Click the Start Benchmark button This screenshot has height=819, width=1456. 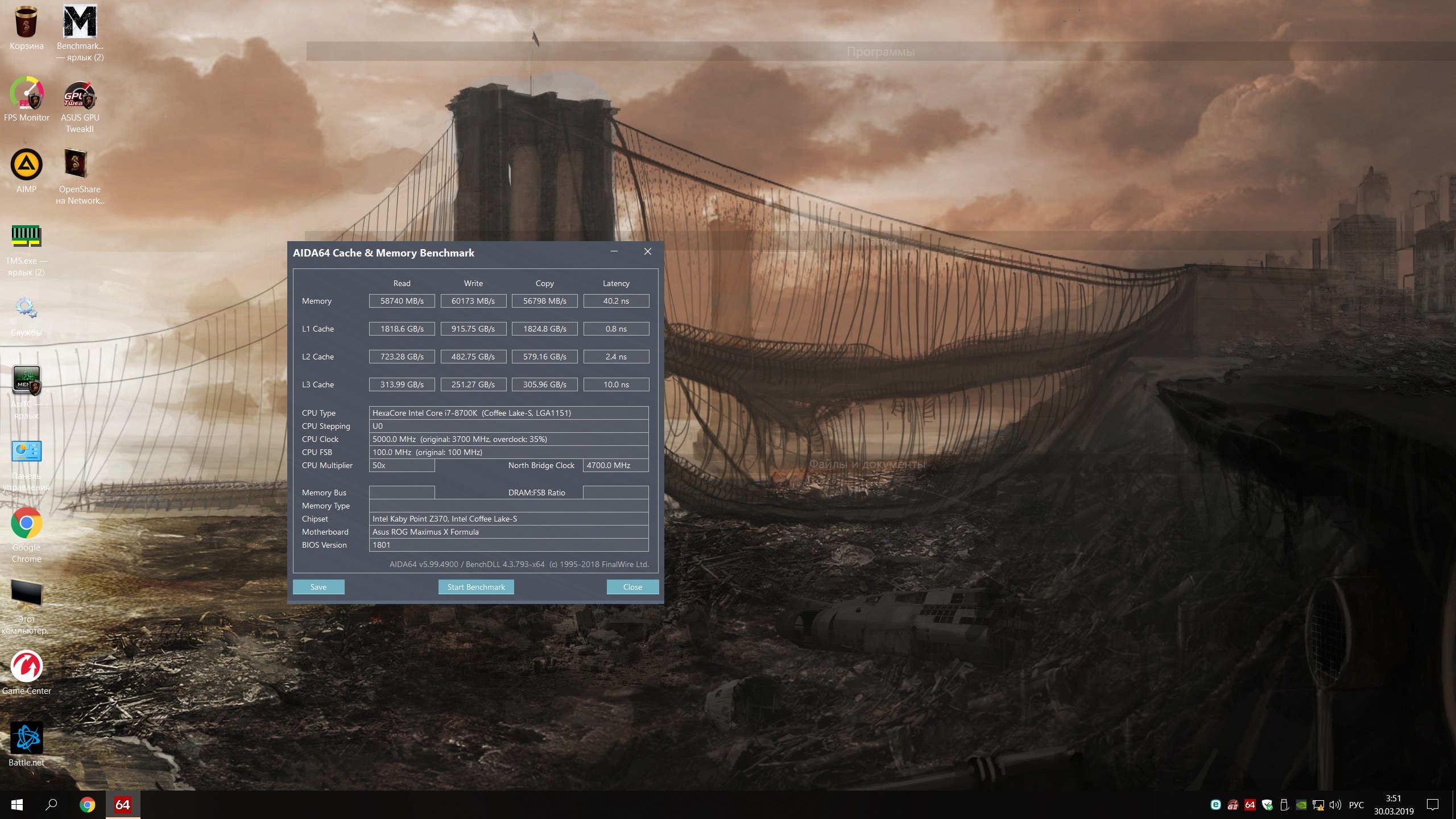[475, 587]
